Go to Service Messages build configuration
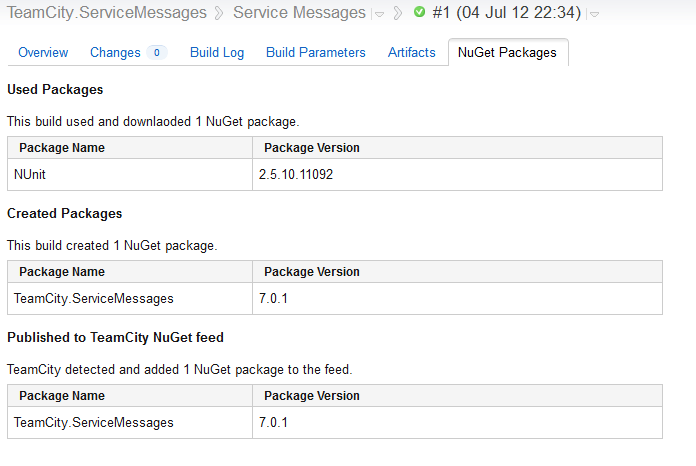 299,13
